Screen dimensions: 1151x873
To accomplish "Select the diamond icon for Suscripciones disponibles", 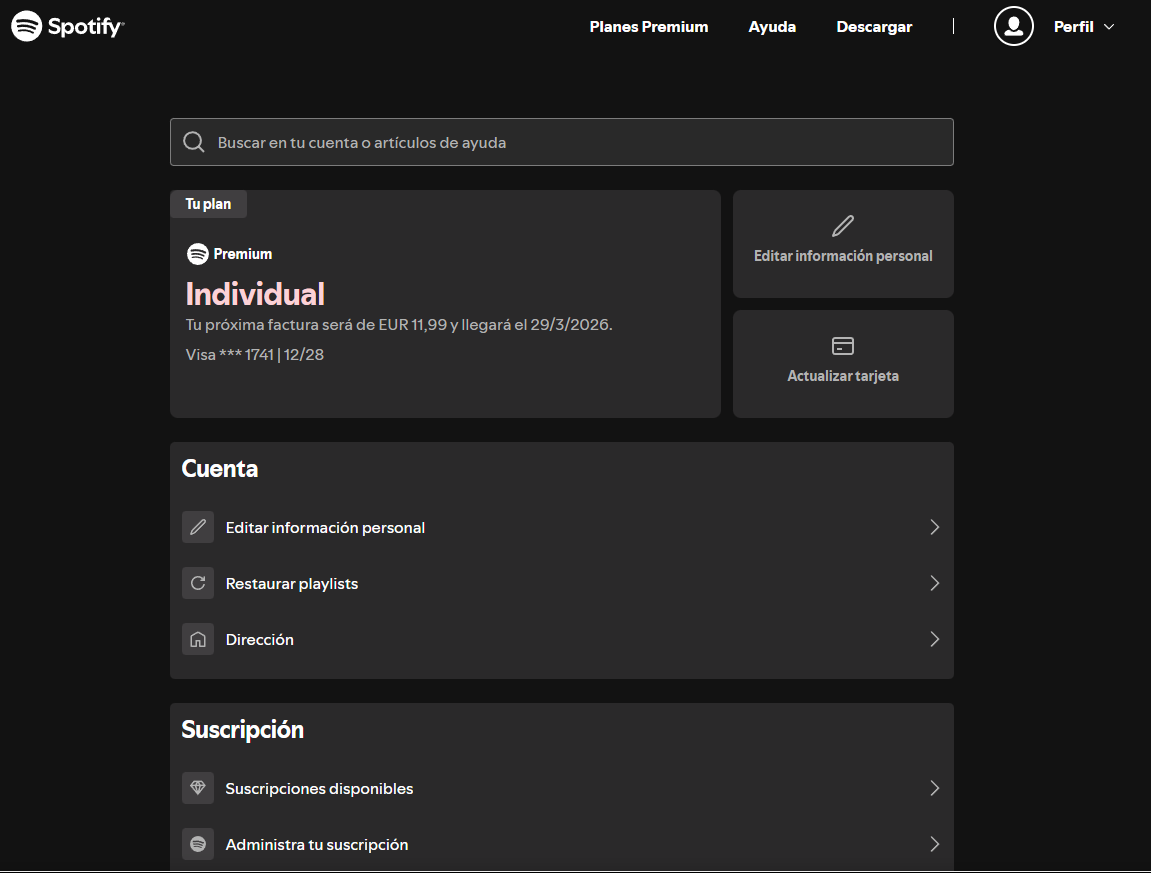I will tap(198, 788).
